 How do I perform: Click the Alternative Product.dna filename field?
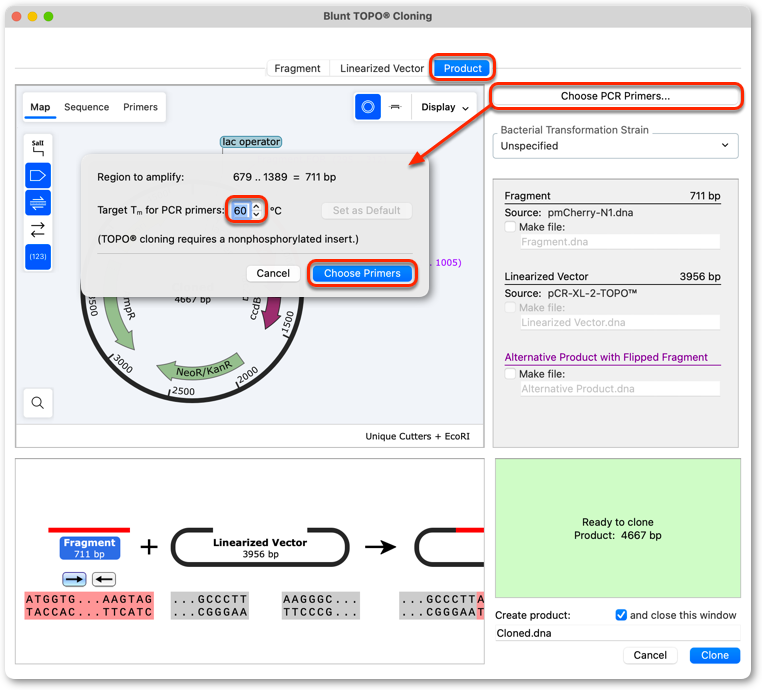click(620, 389)
